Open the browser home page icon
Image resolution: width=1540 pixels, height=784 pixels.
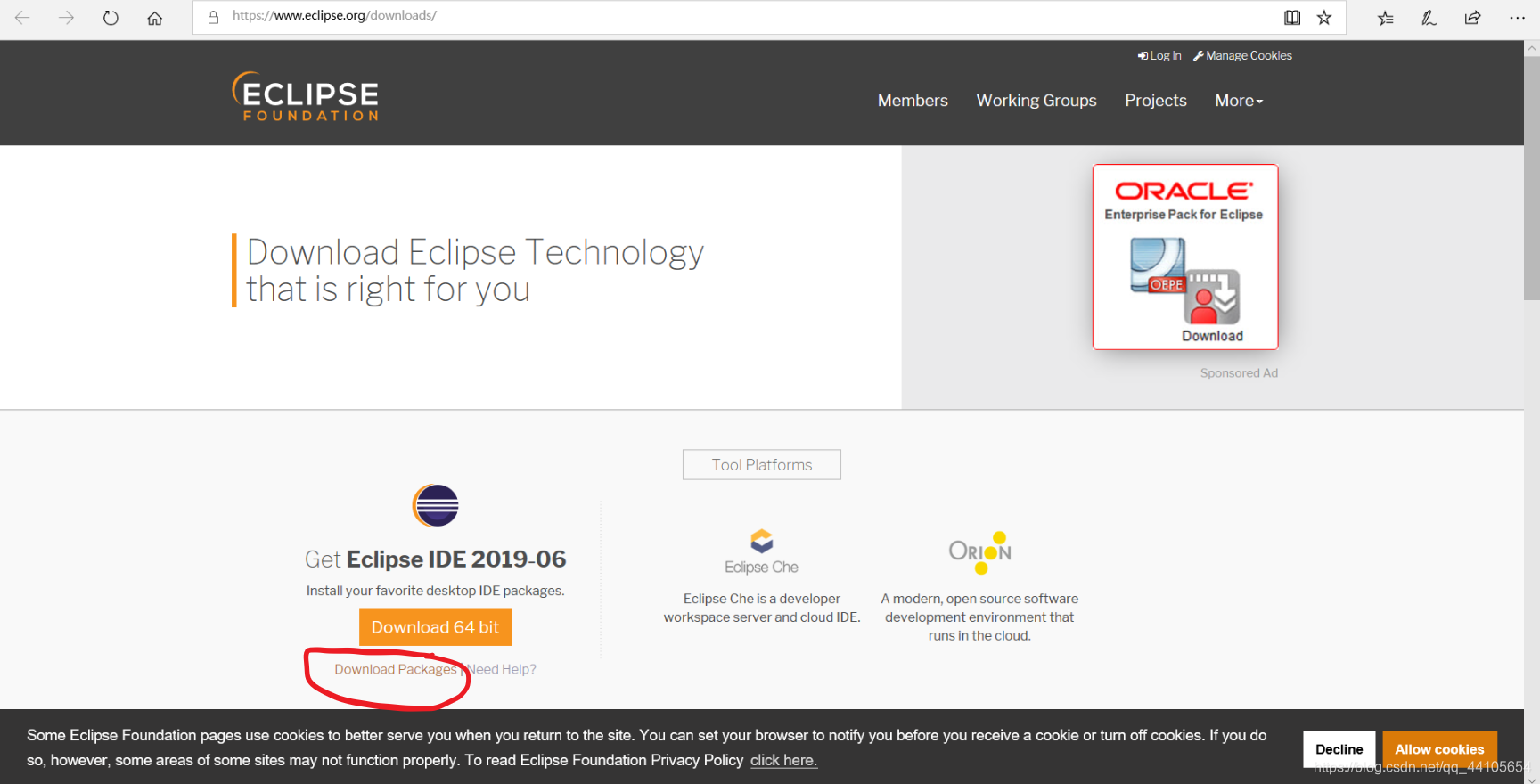pyautogui.click(x=155, y=18)
